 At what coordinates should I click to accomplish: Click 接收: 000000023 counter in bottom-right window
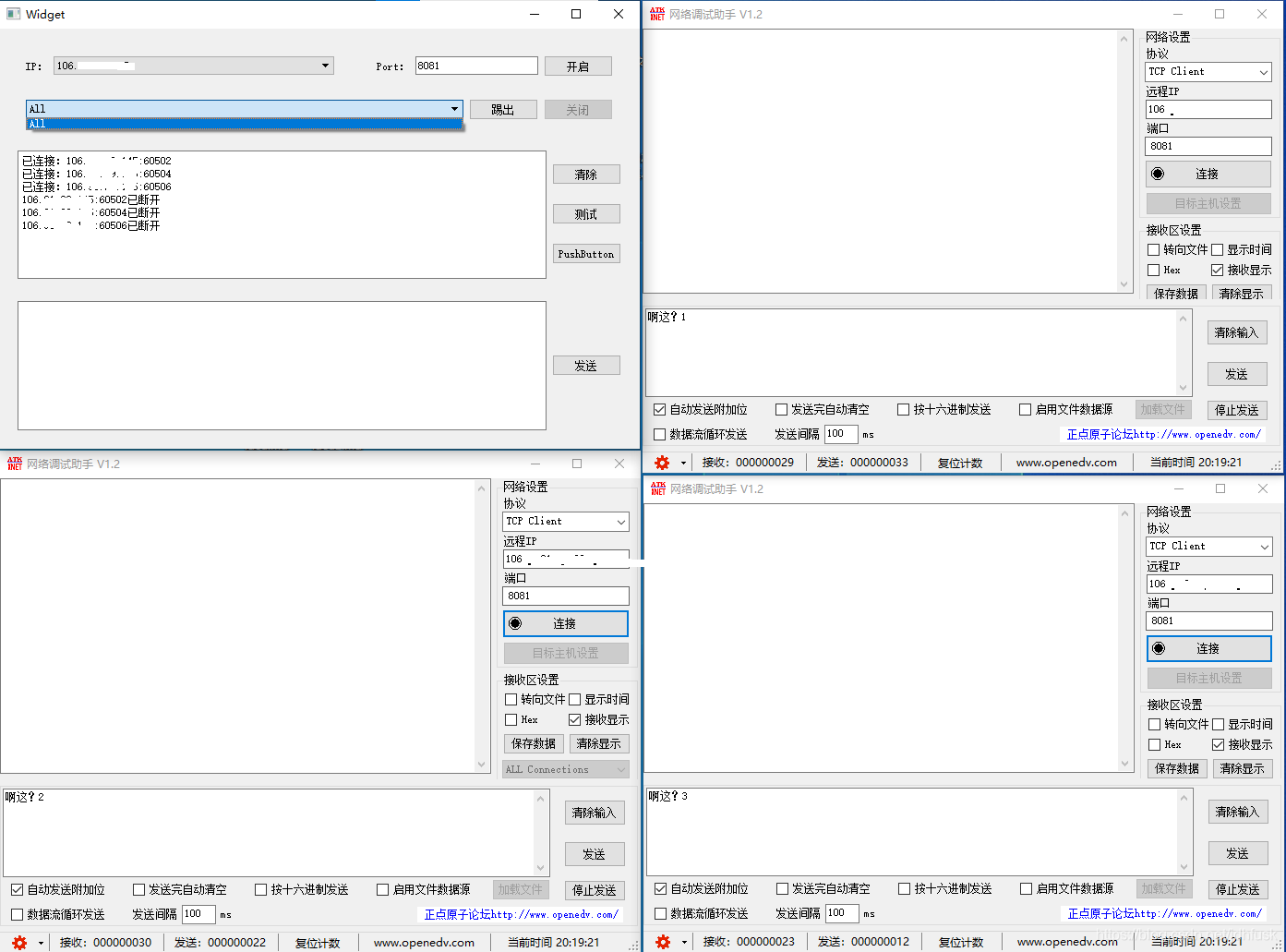(x=749, y=942)
